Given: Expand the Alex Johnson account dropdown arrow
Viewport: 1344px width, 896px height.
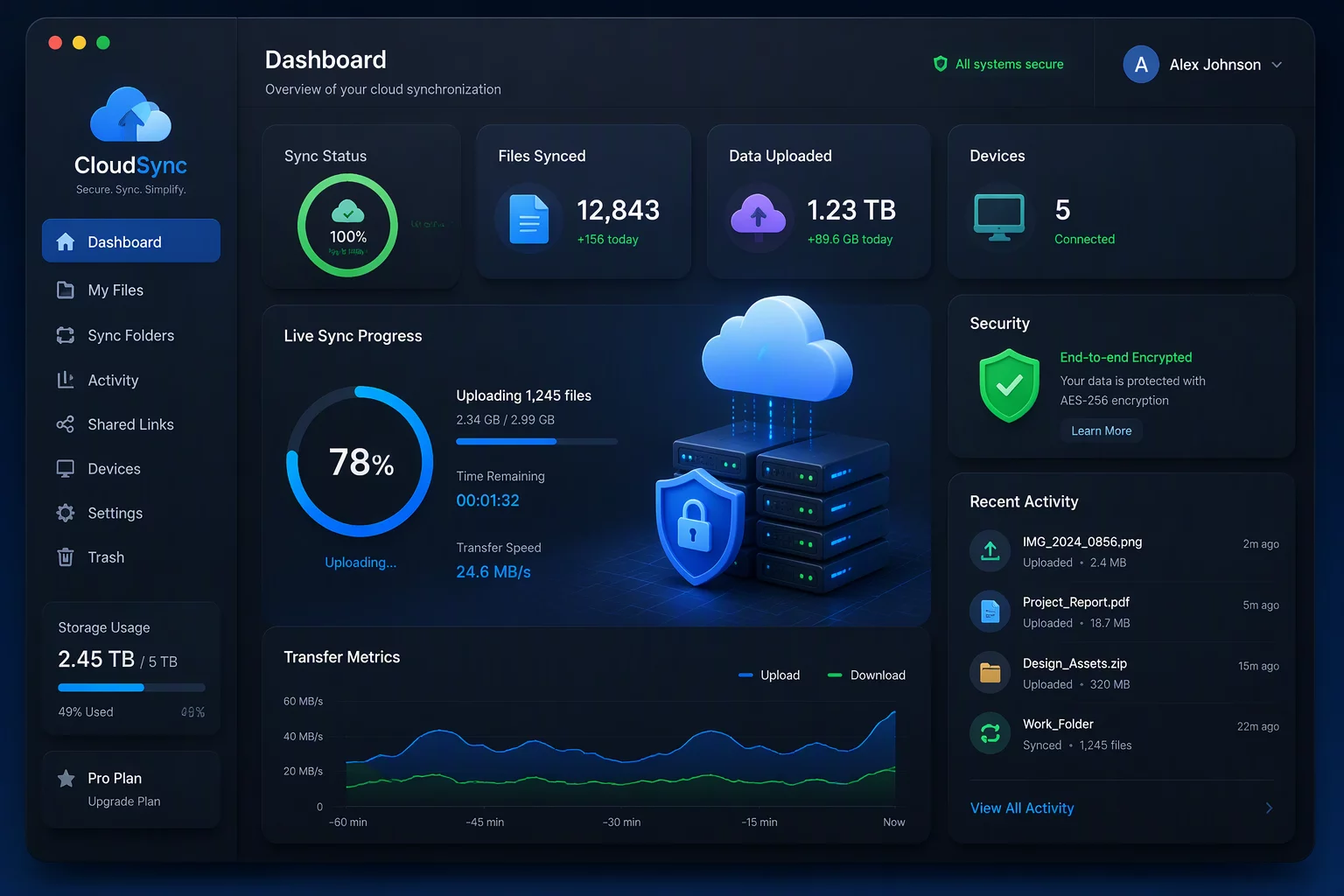Looking at the screenshot, I should 1277,65.
